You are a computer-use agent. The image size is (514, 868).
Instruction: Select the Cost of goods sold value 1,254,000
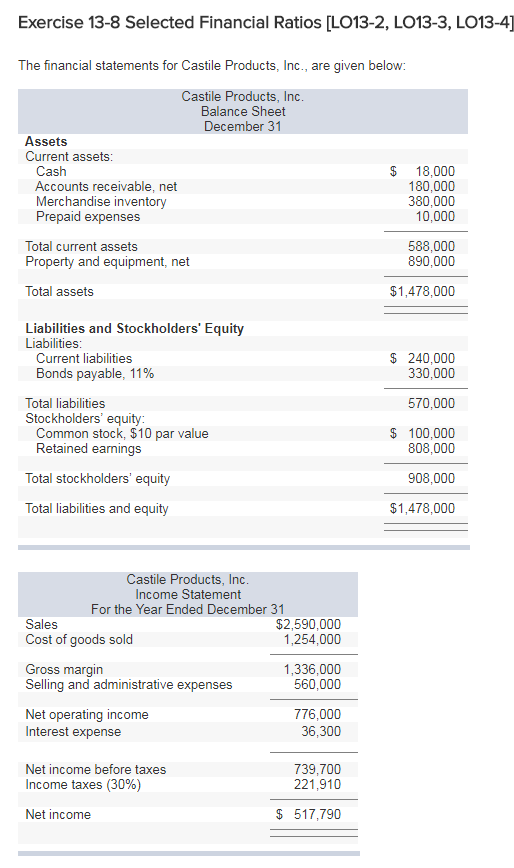point(312,639)
